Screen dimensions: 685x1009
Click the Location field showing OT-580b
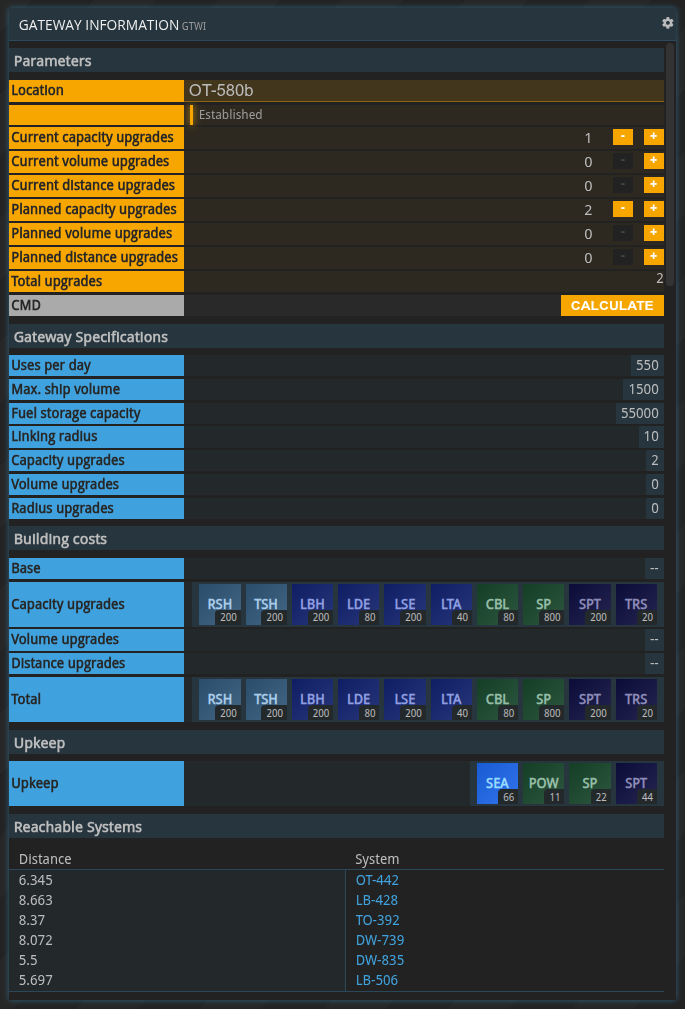coord(424,90)
